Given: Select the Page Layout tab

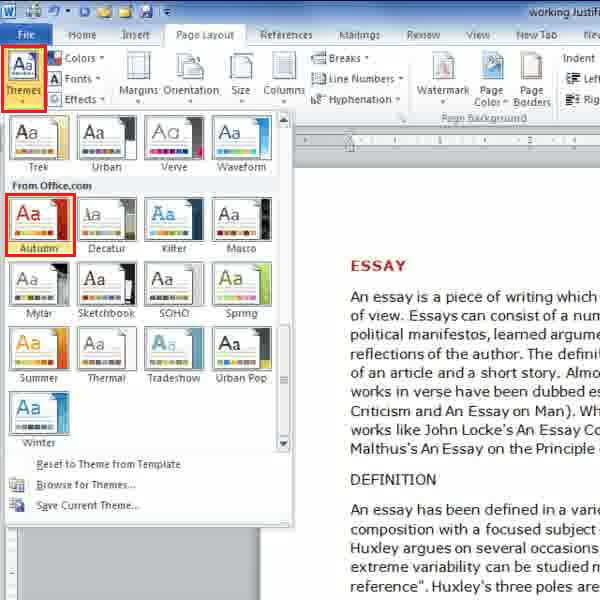Looking at the screenshot, I should coord(205,35).
